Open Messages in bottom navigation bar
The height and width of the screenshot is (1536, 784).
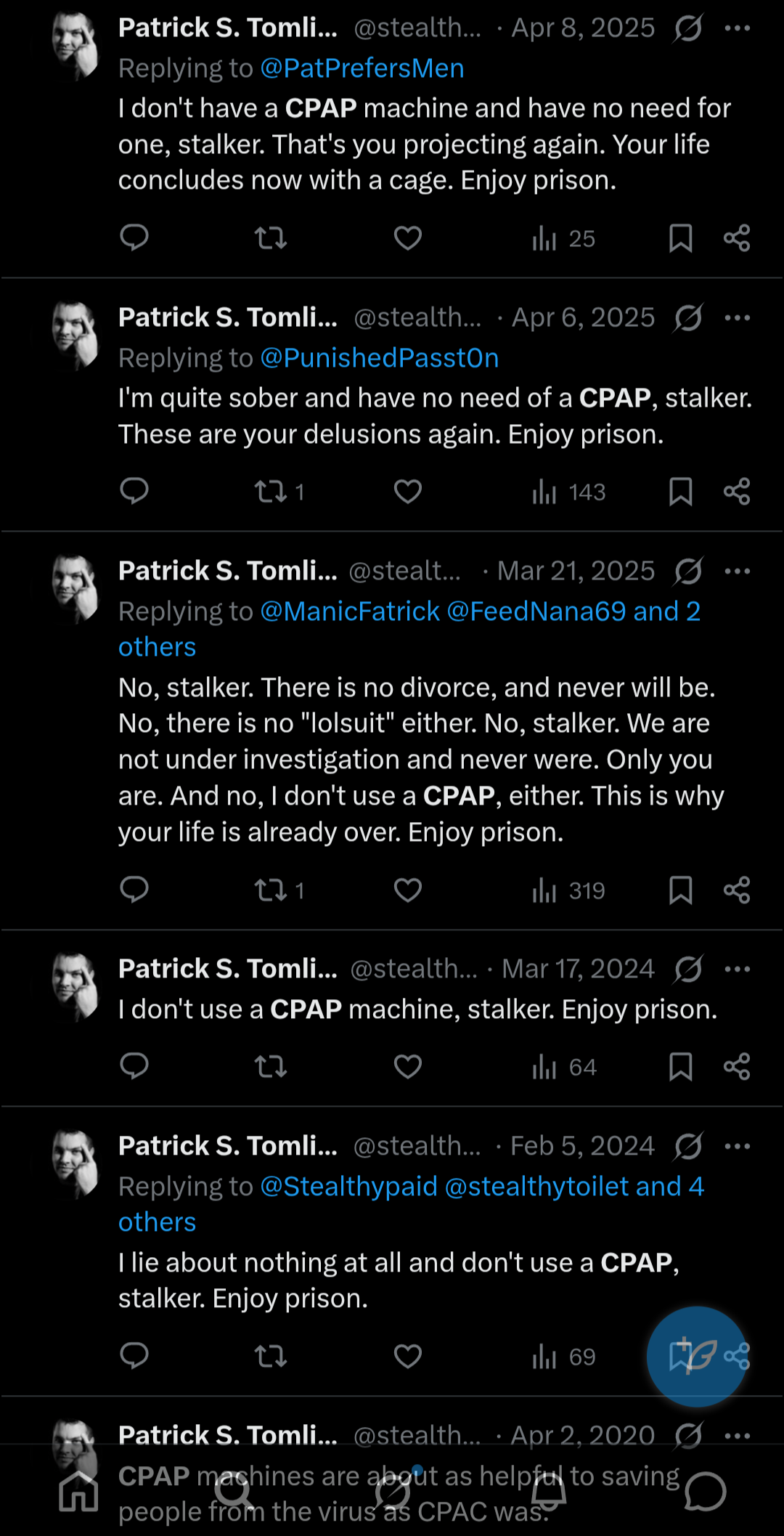(705, 1492)
